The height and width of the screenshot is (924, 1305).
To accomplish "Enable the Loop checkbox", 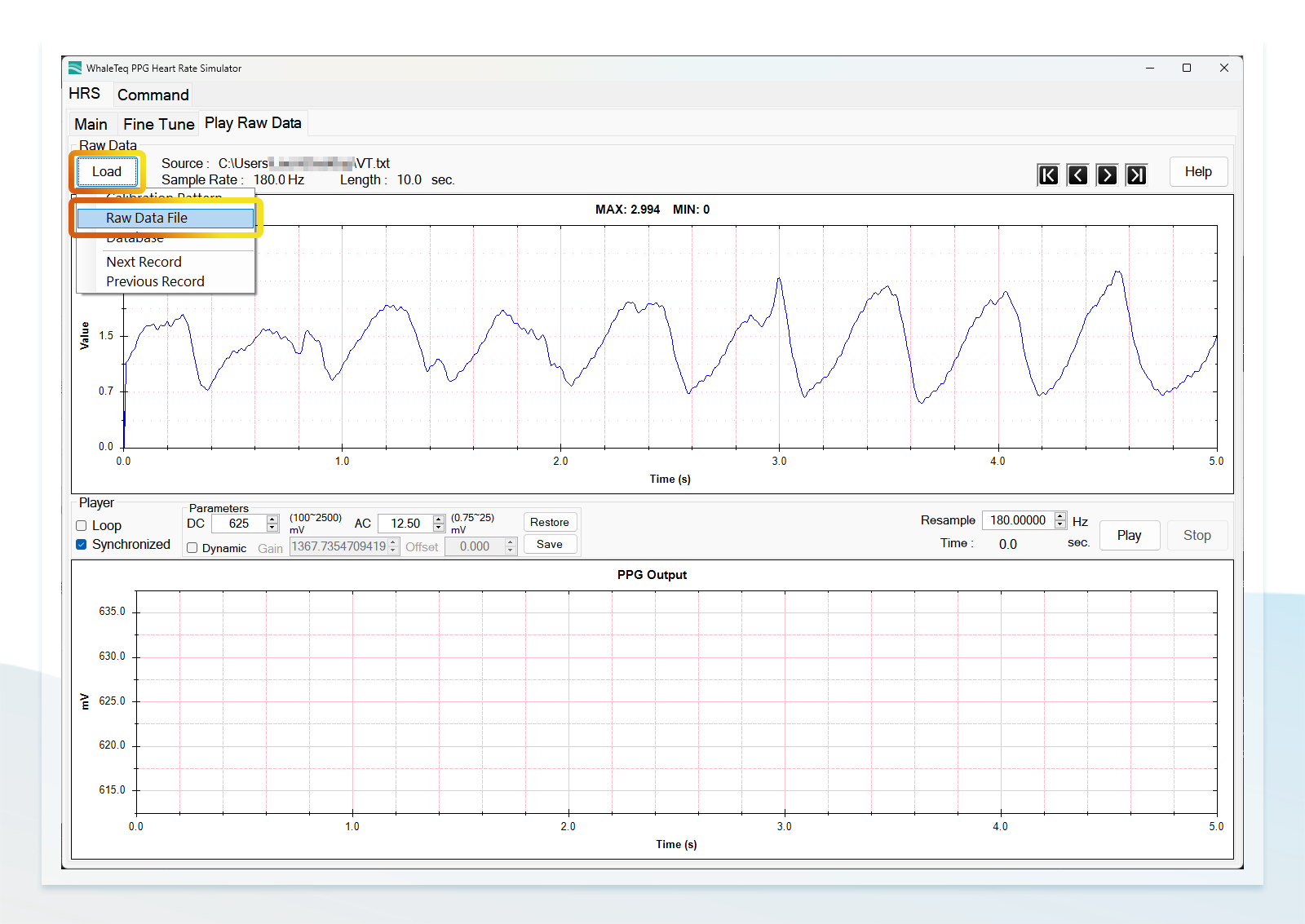I will (x=82, y=526).
